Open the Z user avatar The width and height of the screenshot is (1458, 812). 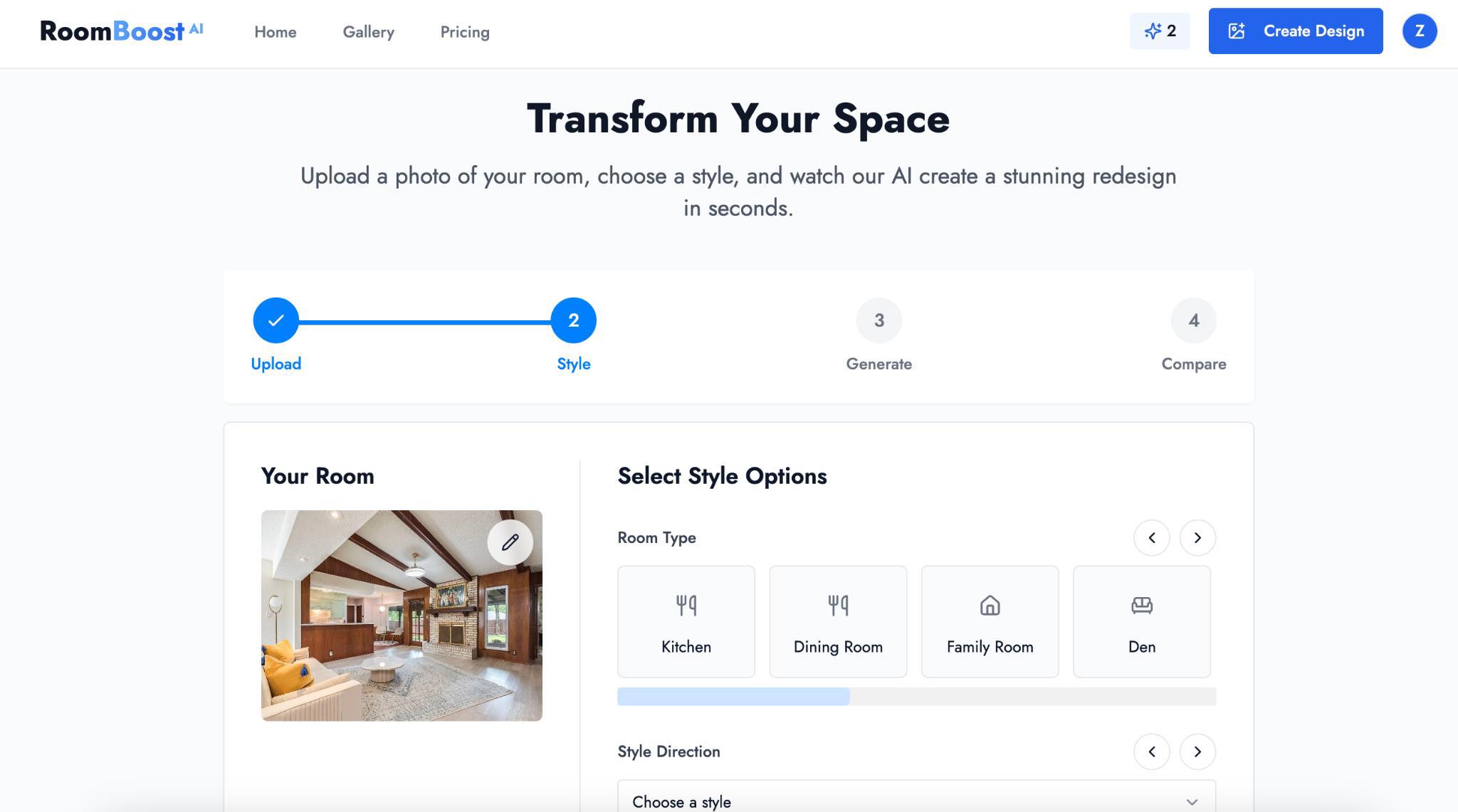coord(1419,31)
